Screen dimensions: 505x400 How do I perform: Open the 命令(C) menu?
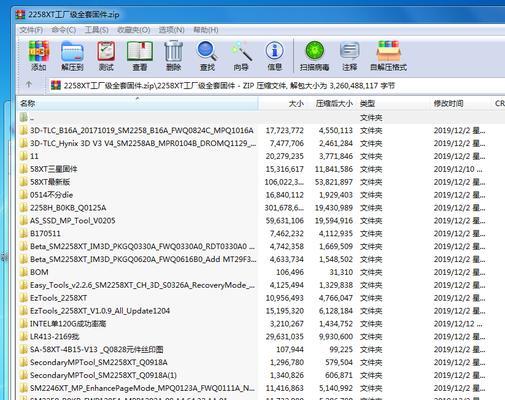[64, 30]
